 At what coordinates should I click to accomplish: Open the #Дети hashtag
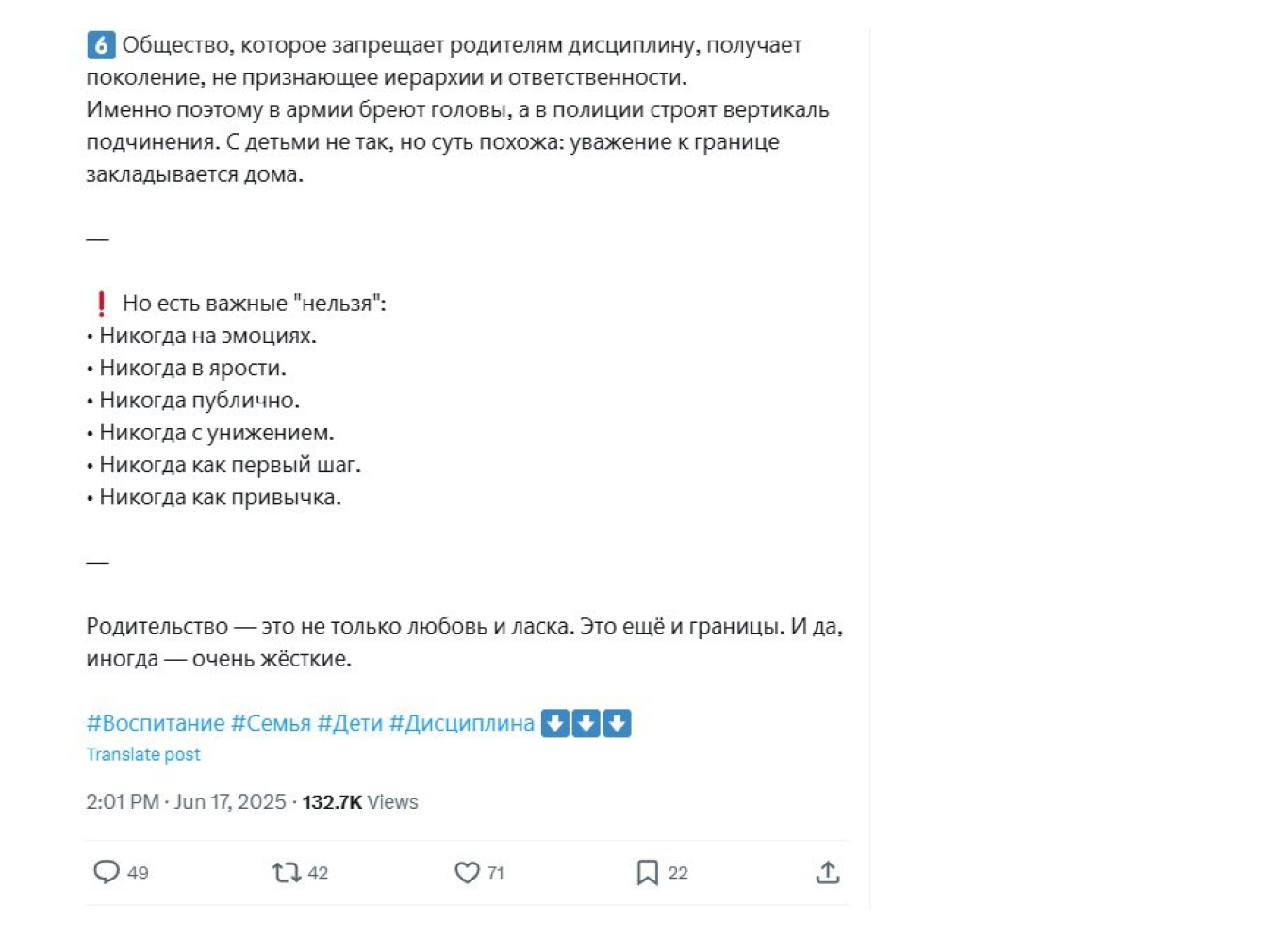pos(350,723)
